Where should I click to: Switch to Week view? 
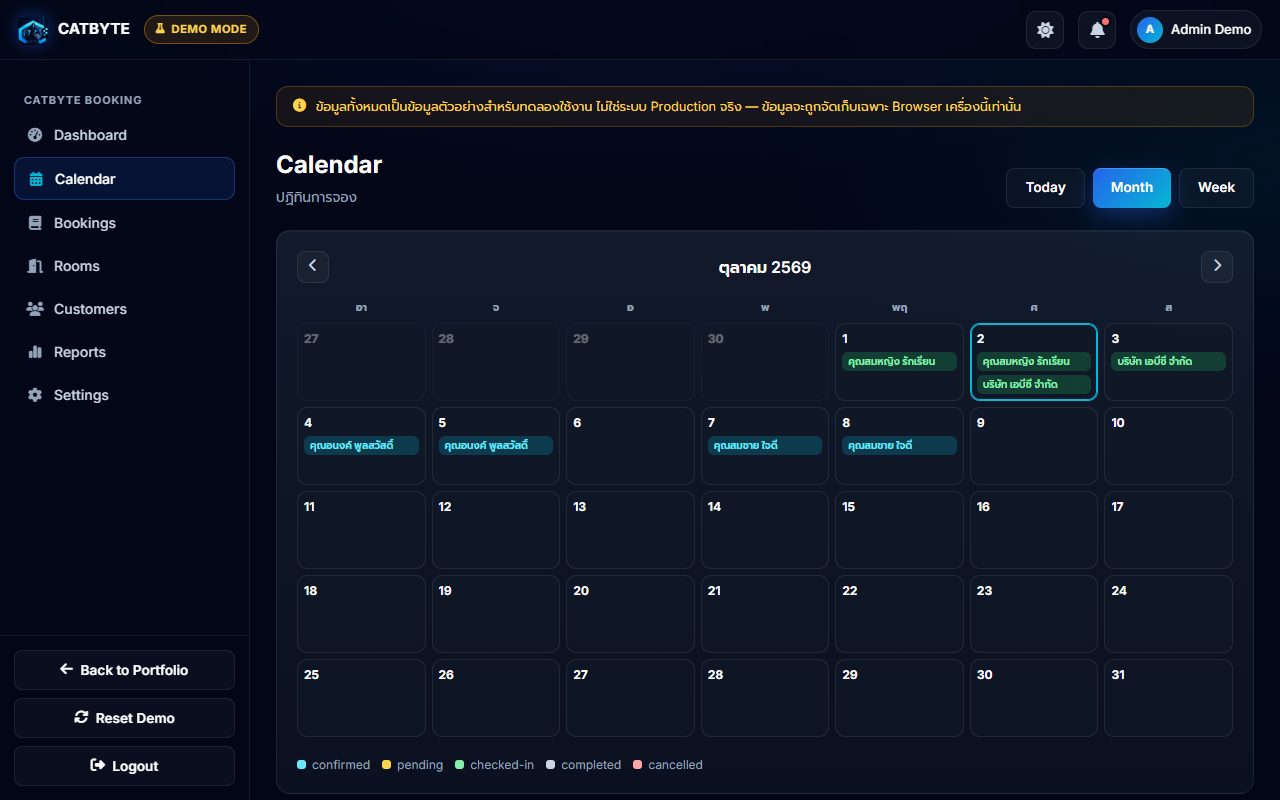[x=1216, y=188]
